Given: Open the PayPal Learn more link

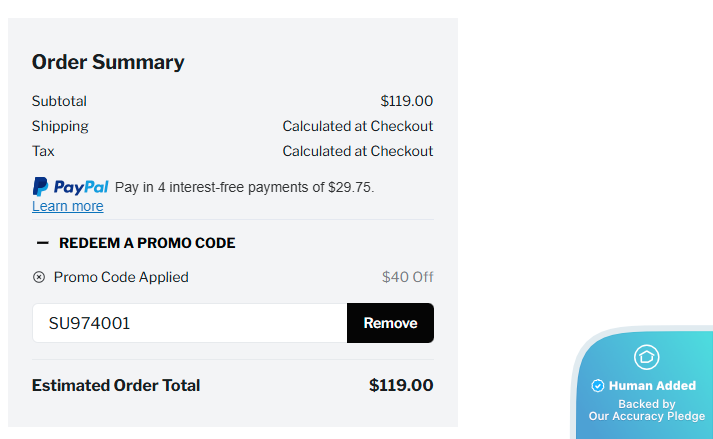Looking at the screenshot, I should pos(67,206).
